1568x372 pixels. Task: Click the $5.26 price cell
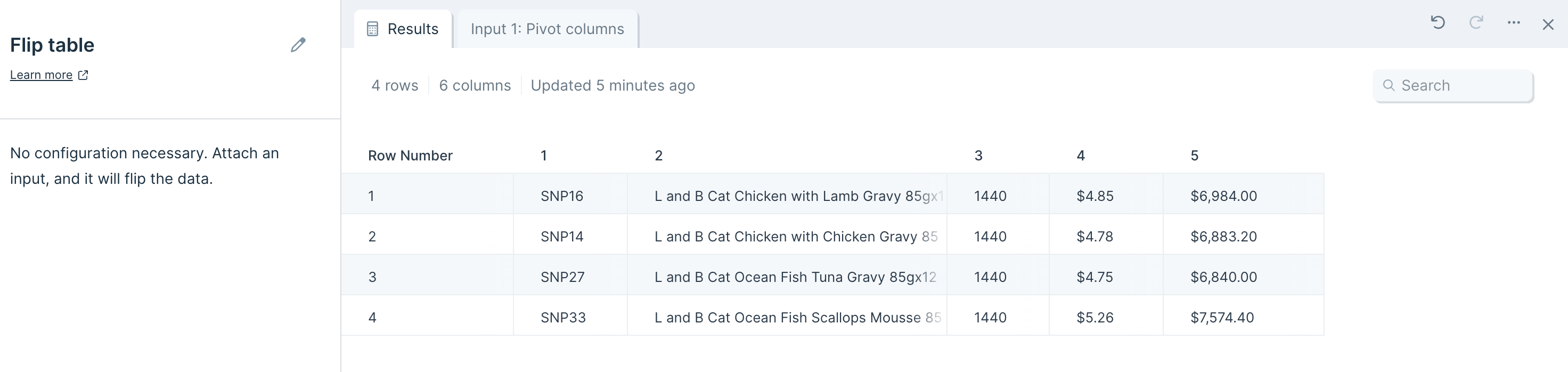1095,317
